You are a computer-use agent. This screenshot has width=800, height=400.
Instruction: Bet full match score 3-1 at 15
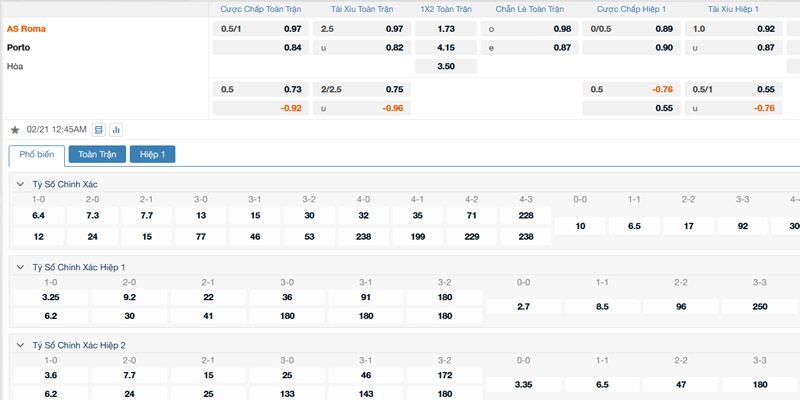[255, 215]
